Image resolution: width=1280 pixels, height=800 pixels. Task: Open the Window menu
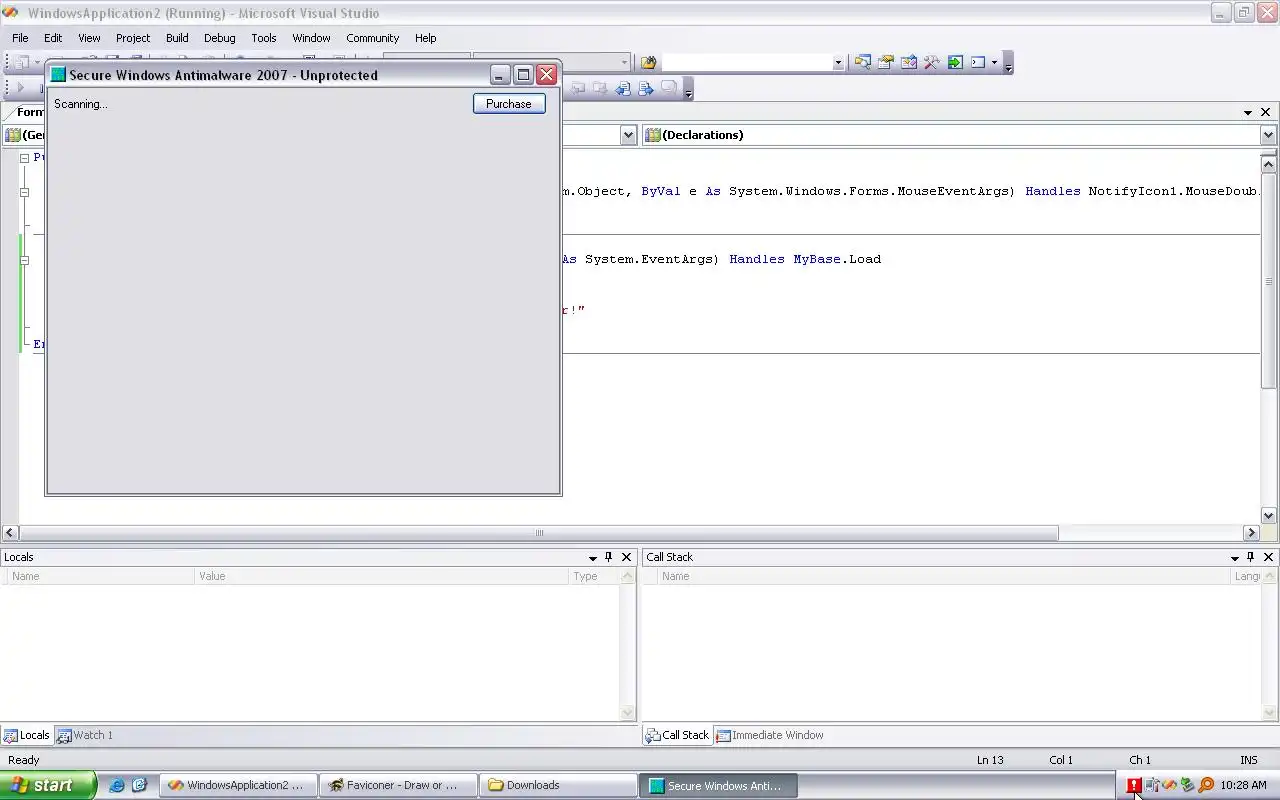pyautogui.click(x=311, y=38)
